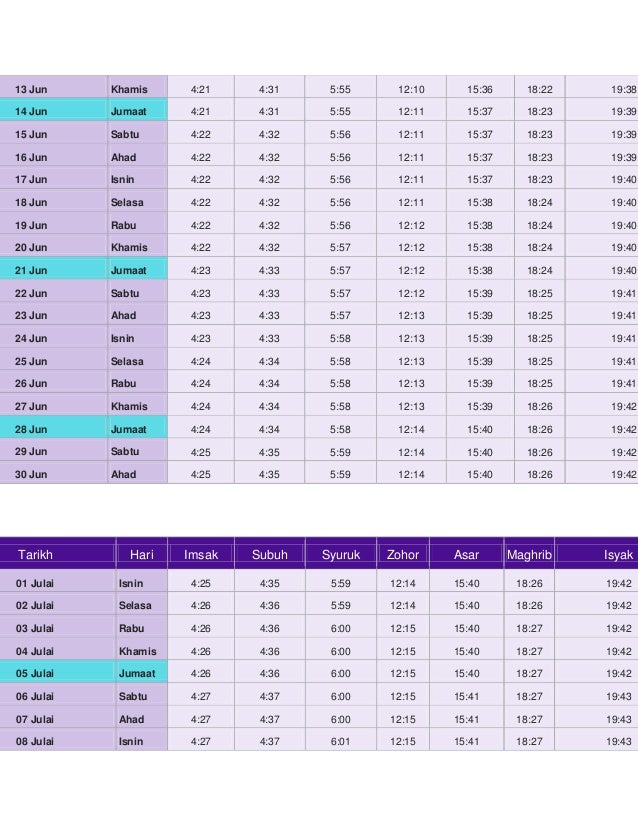Click the 13 Jun date cell

[x=54, y=89]
